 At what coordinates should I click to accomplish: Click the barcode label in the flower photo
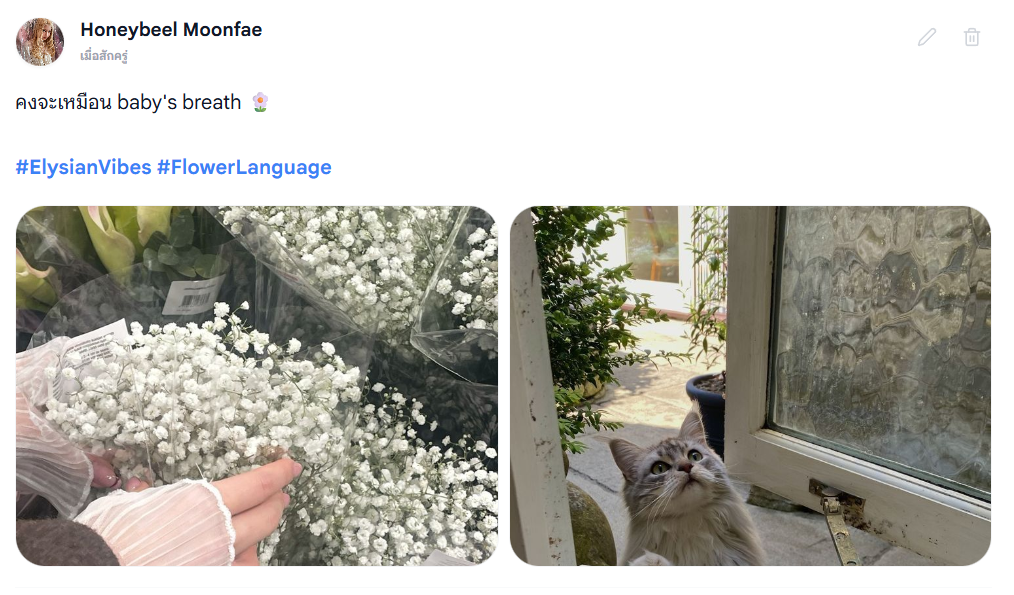[193, 296]
